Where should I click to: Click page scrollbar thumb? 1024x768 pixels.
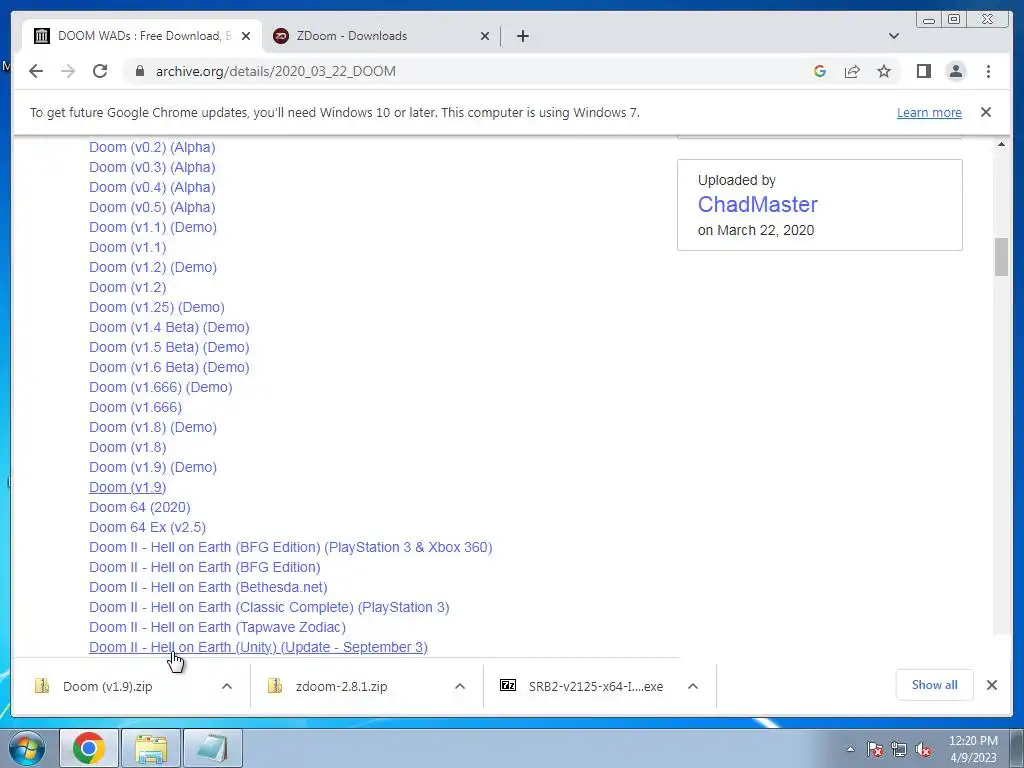(1001, 257)
